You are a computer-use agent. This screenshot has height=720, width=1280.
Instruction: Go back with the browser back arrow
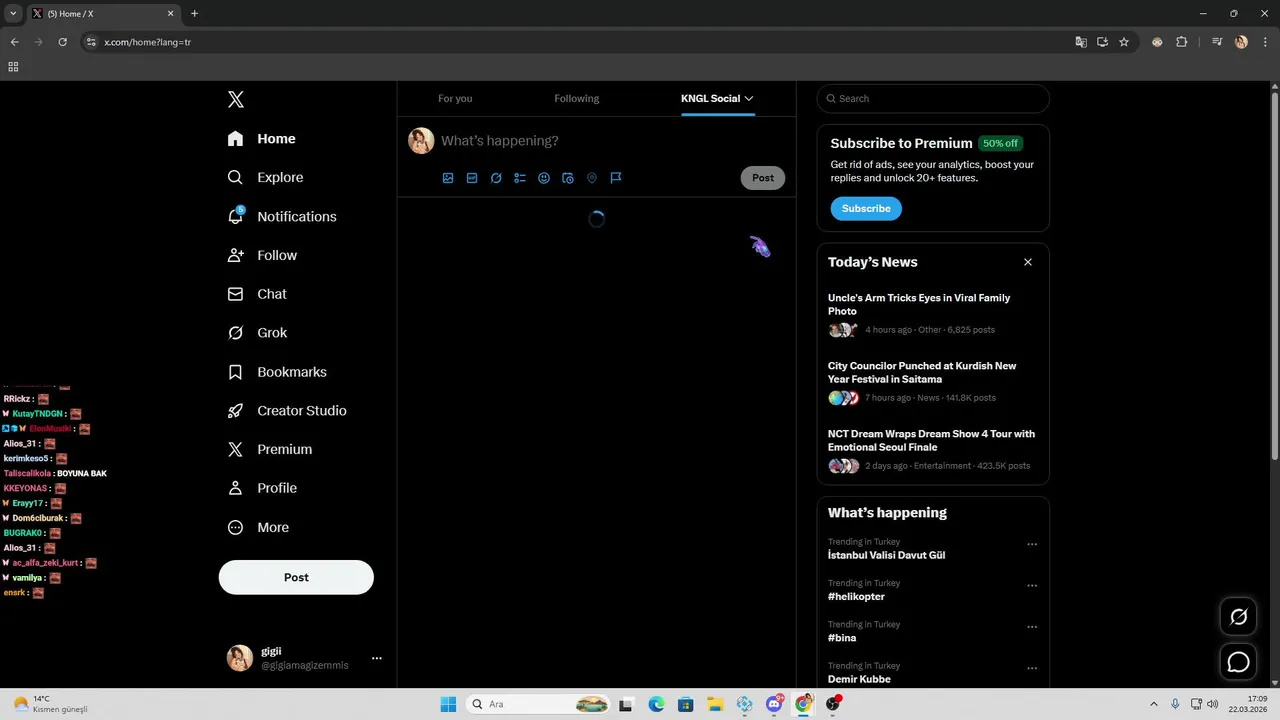point(14,42)
